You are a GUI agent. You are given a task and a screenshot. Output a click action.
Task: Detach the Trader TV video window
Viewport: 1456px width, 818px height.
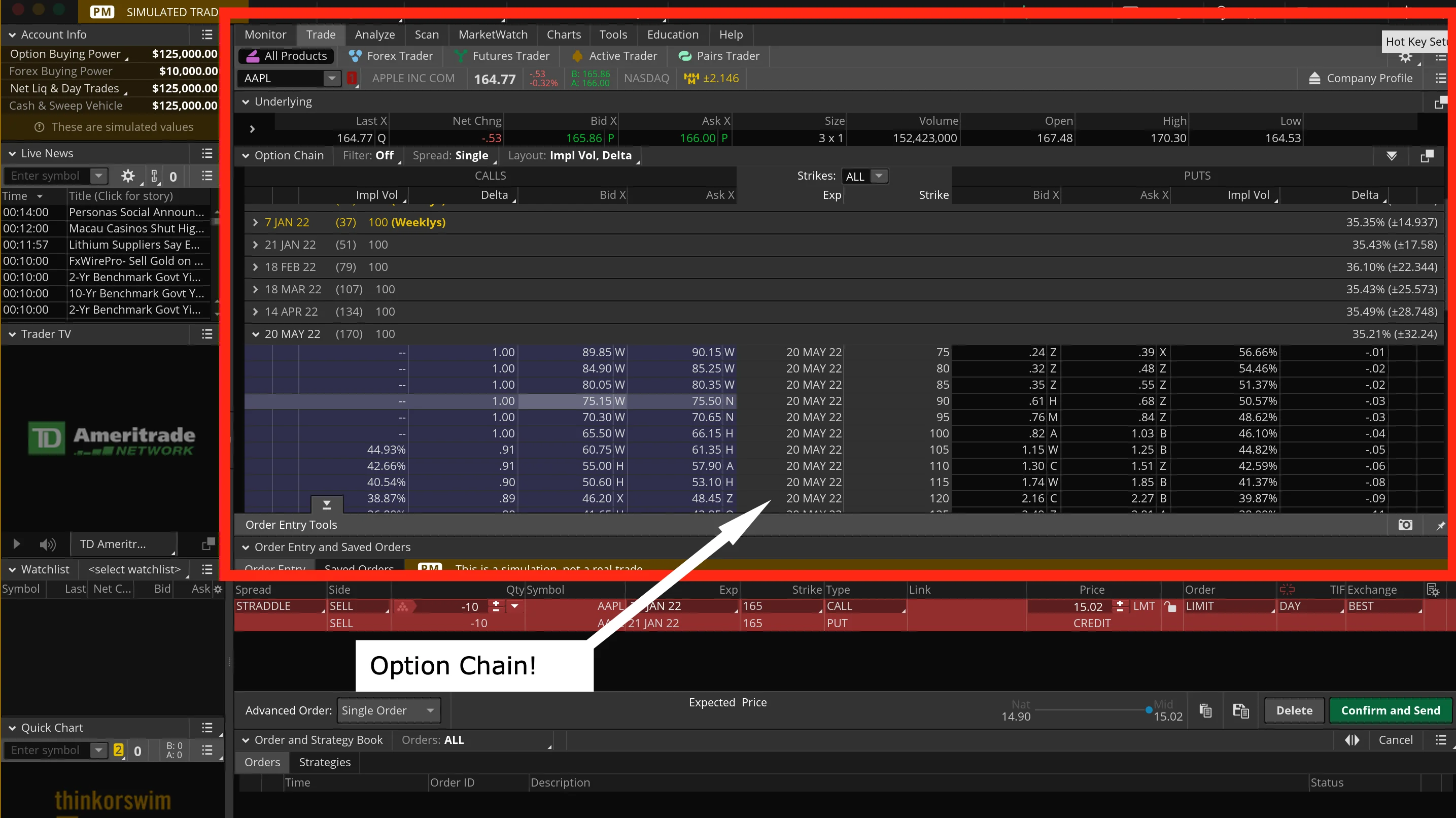coord(208,544)
